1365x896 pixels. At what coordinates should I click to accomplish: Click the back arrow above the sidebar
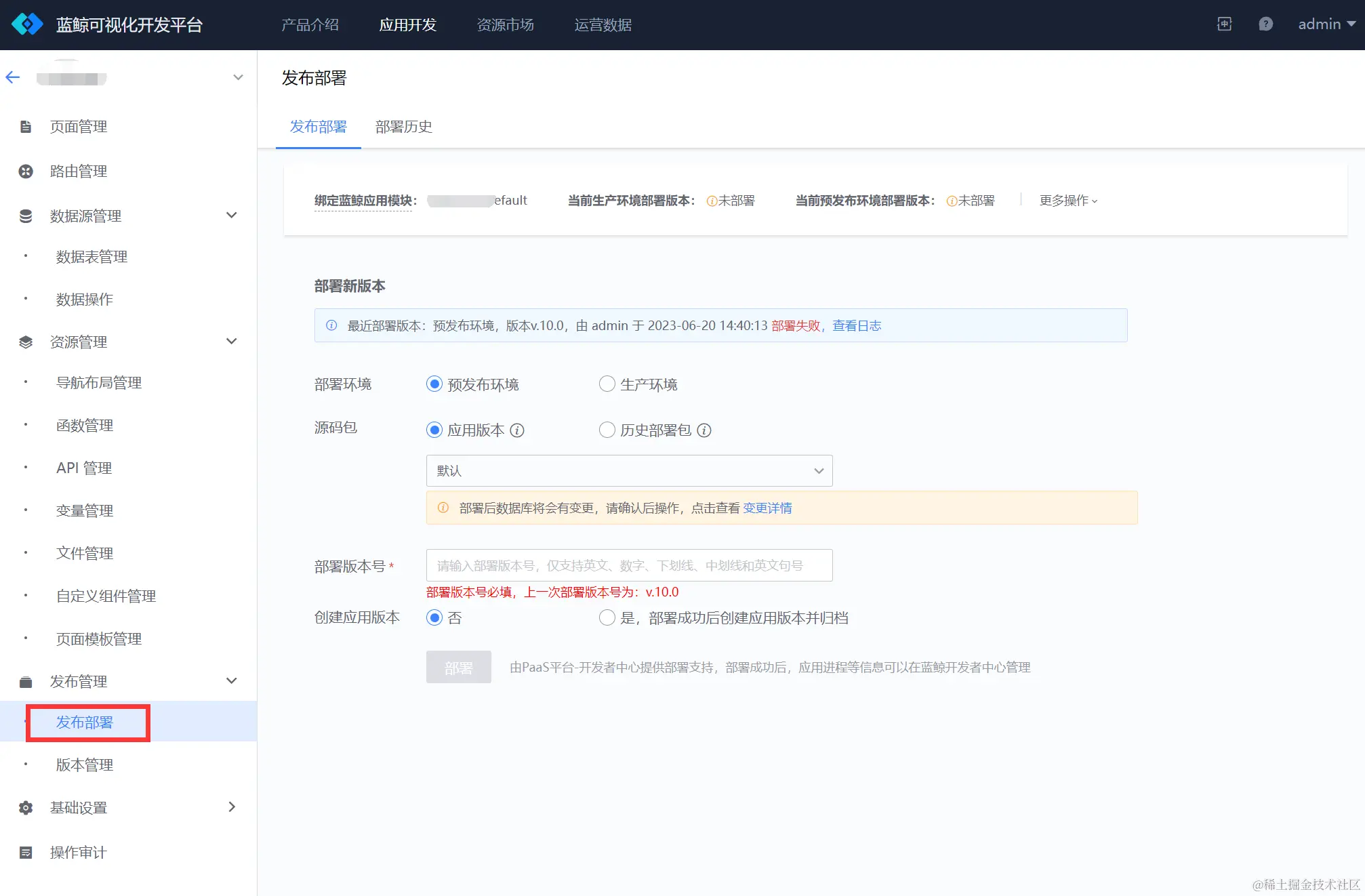tap(12, 77)
